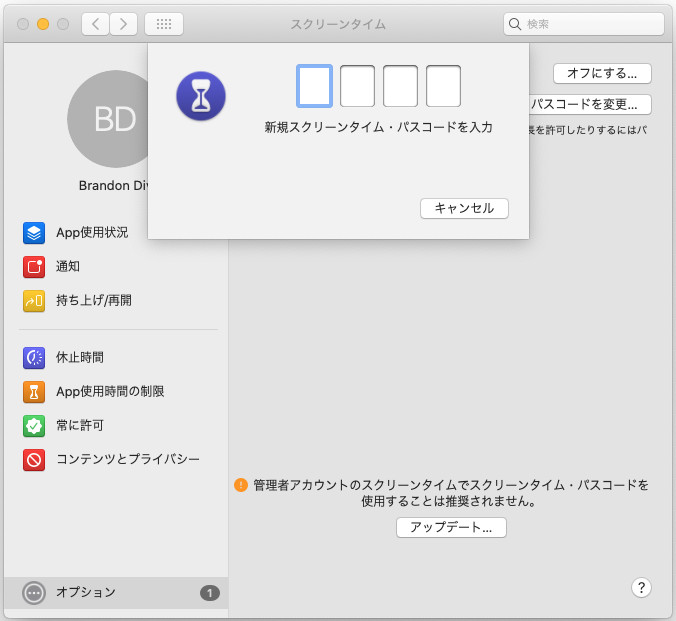Click the アップデート... button
This screenshot has height=621, width=676.
tap(451, 527)
